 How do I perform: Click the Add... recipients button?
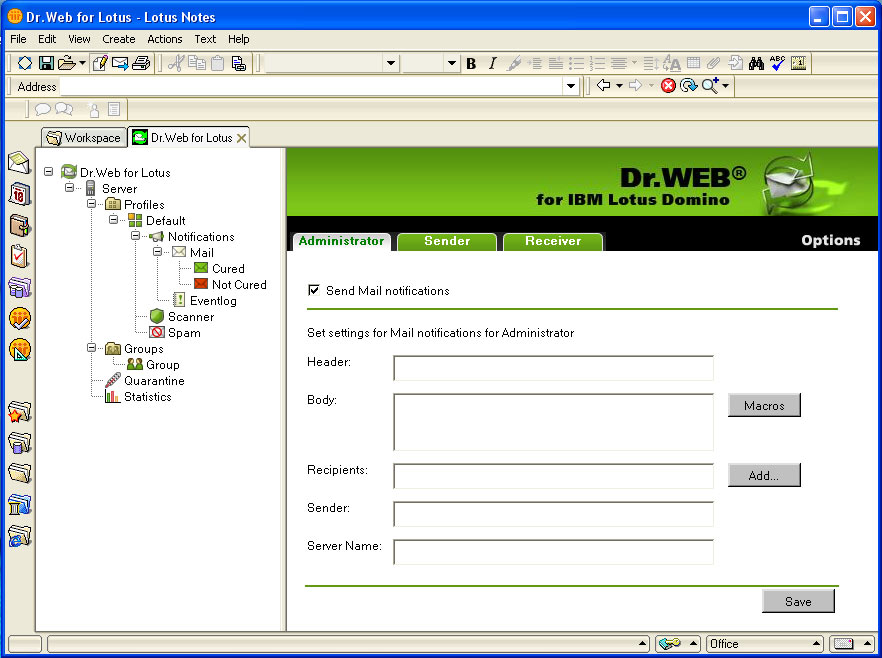coord(764,475)
